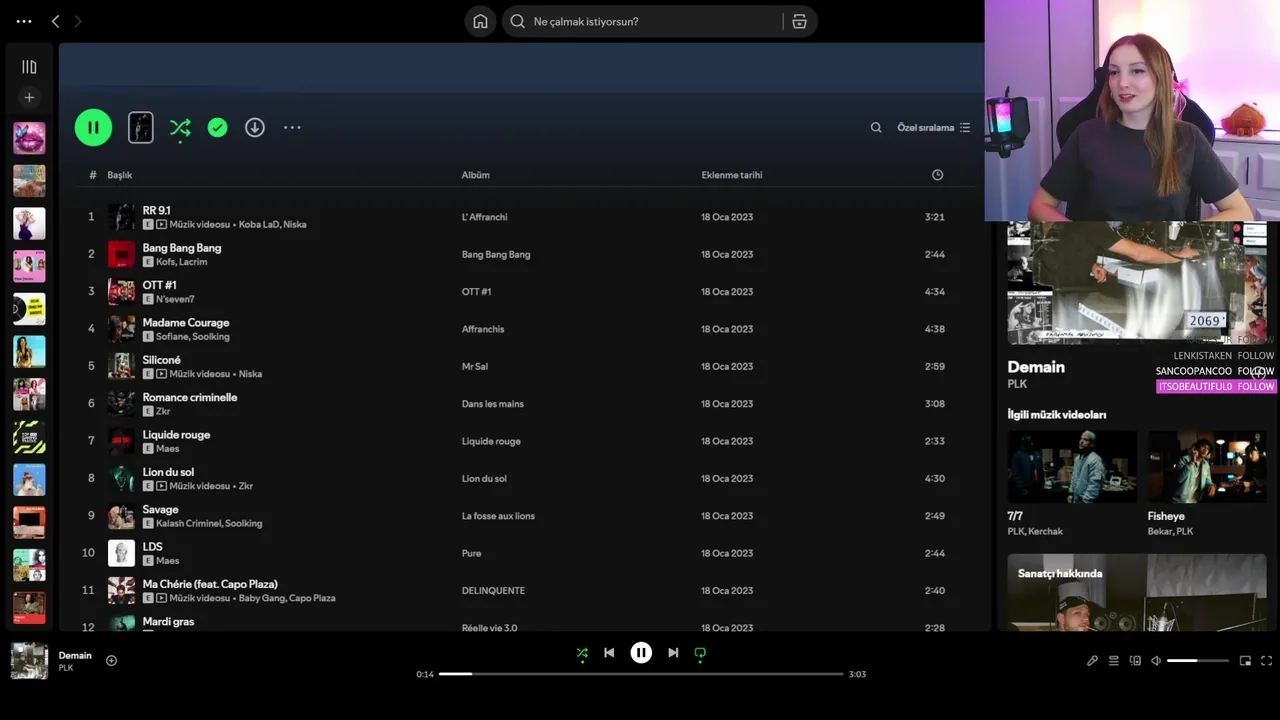Open the 'Özel sıralama' sort dropdown
1280x720 pixels.
click(933, 127)
